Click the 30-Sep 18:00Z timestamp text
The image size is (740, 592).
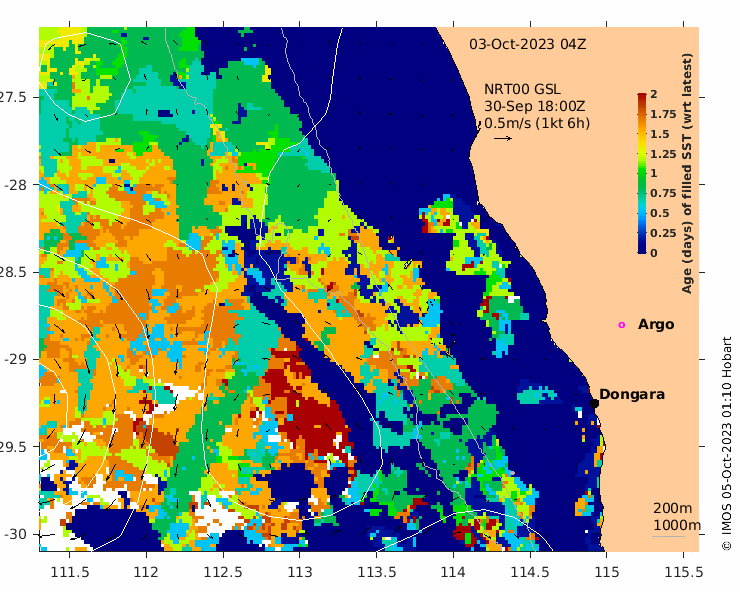click(x=535, y=106)
